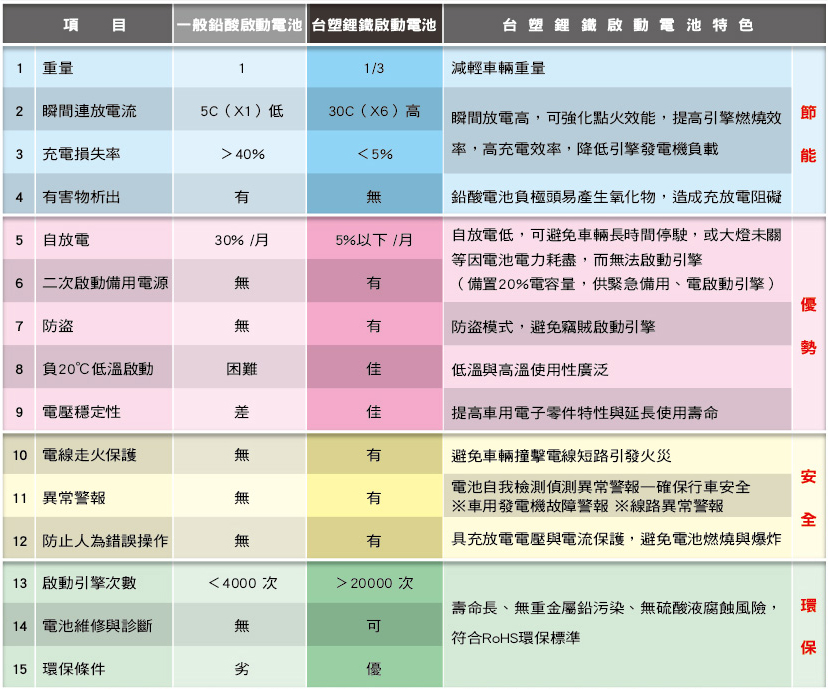828x689 pixels.
Task: Select the row label '異常警報'
Action: point(74,498)
